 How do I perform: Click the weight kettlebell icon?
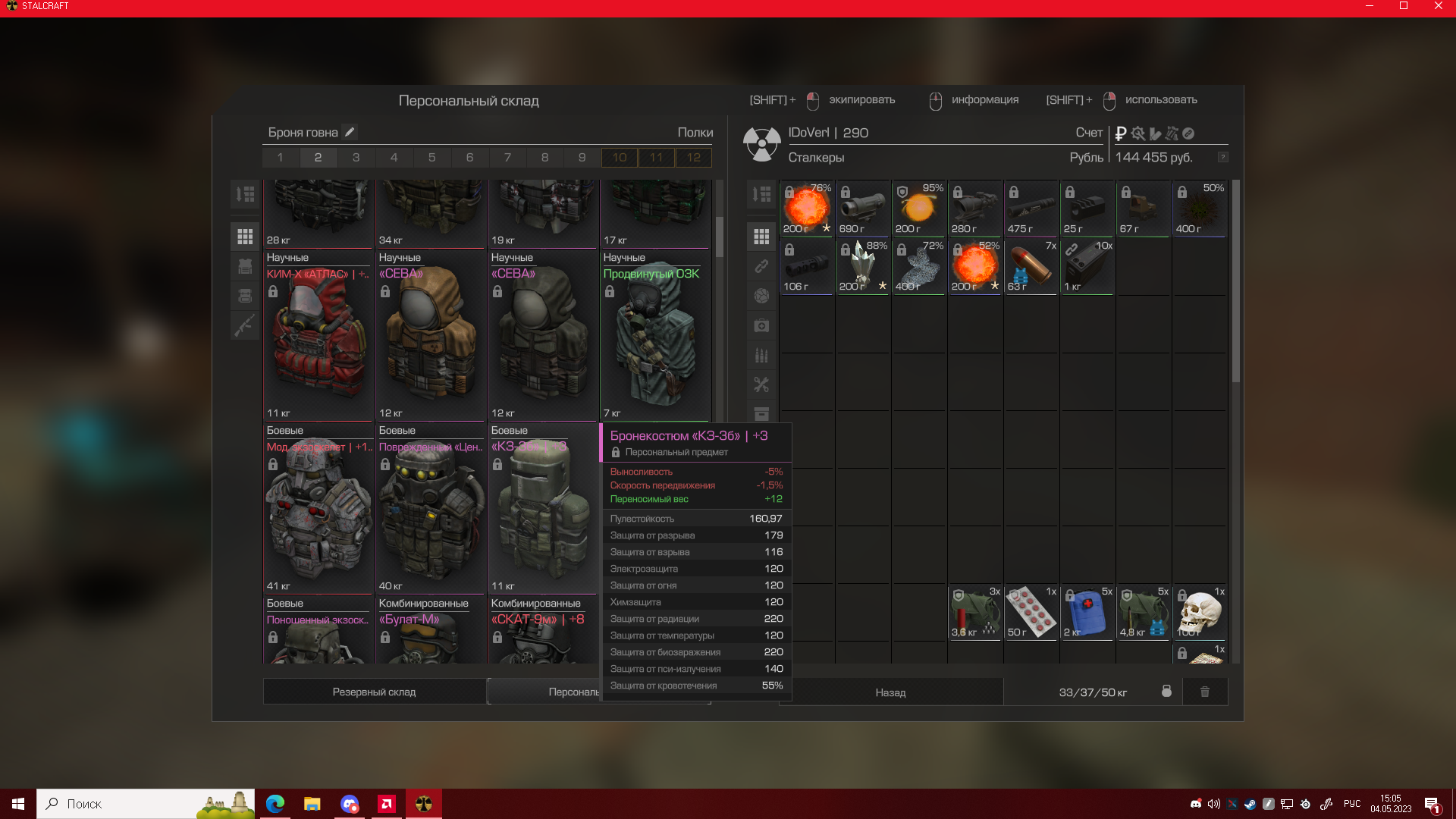click(1166, 692)
